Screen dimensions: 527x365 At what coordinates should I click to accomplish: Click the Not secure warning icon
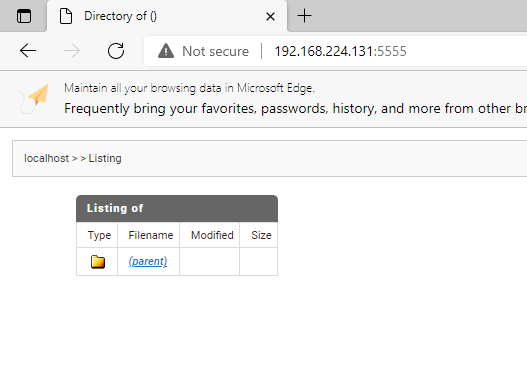pos(166,51)
